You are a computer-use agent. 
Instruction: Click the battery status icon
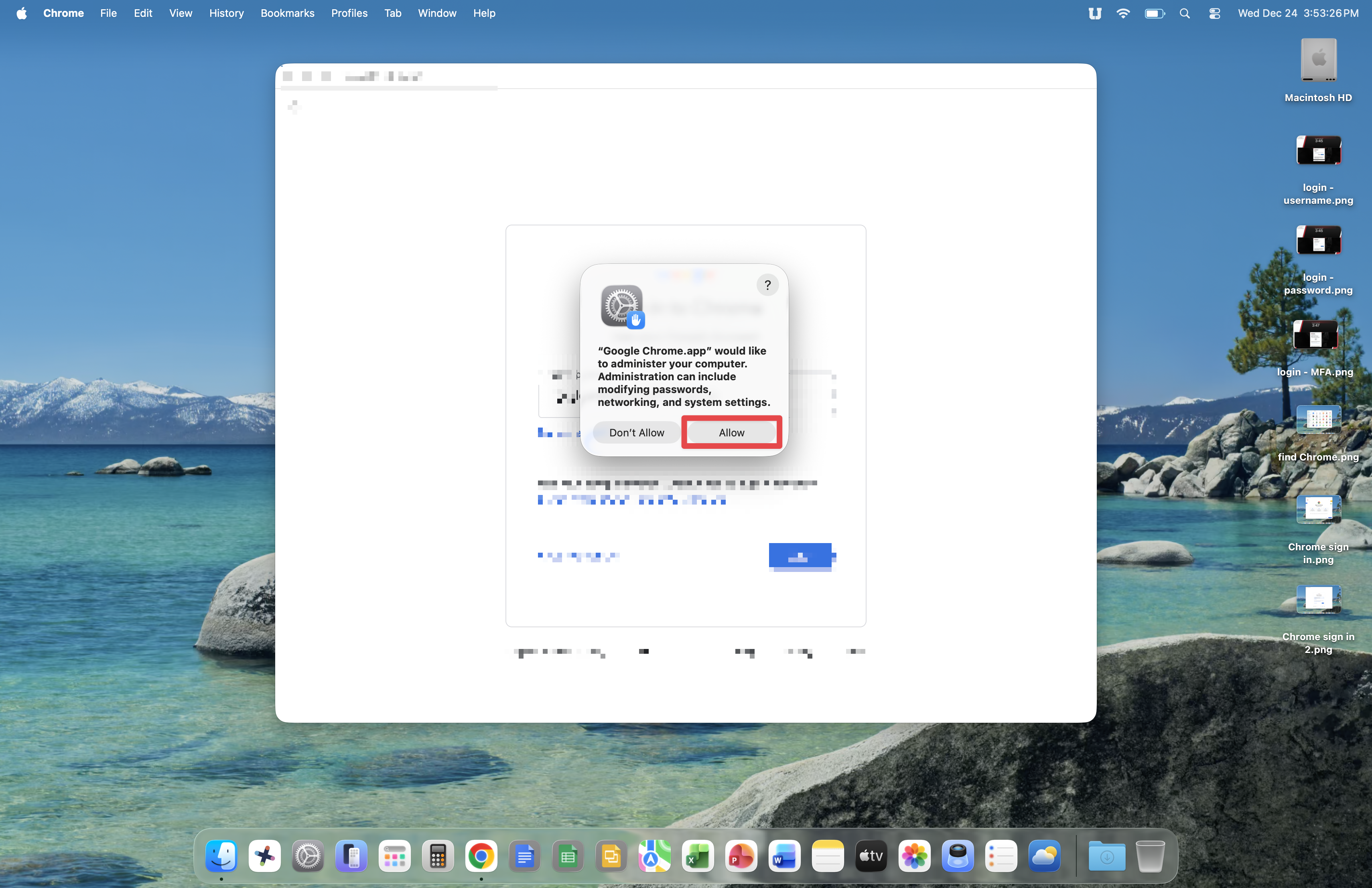coord(1154,13)
